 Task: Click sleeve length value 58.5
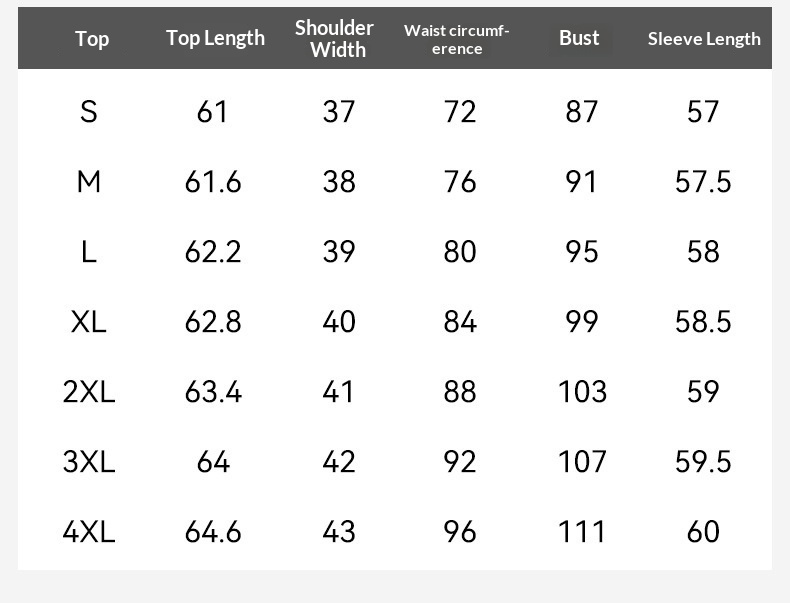click(703, 322)
